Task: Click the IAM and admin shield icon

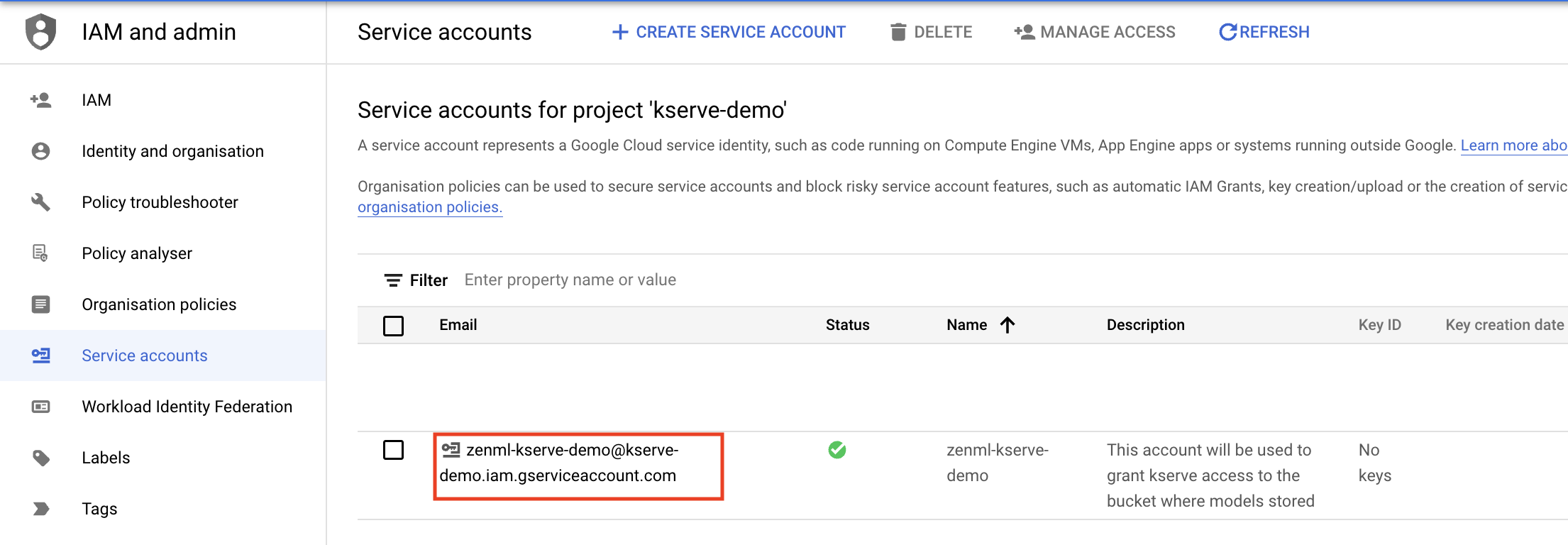Action: (40, 32)
